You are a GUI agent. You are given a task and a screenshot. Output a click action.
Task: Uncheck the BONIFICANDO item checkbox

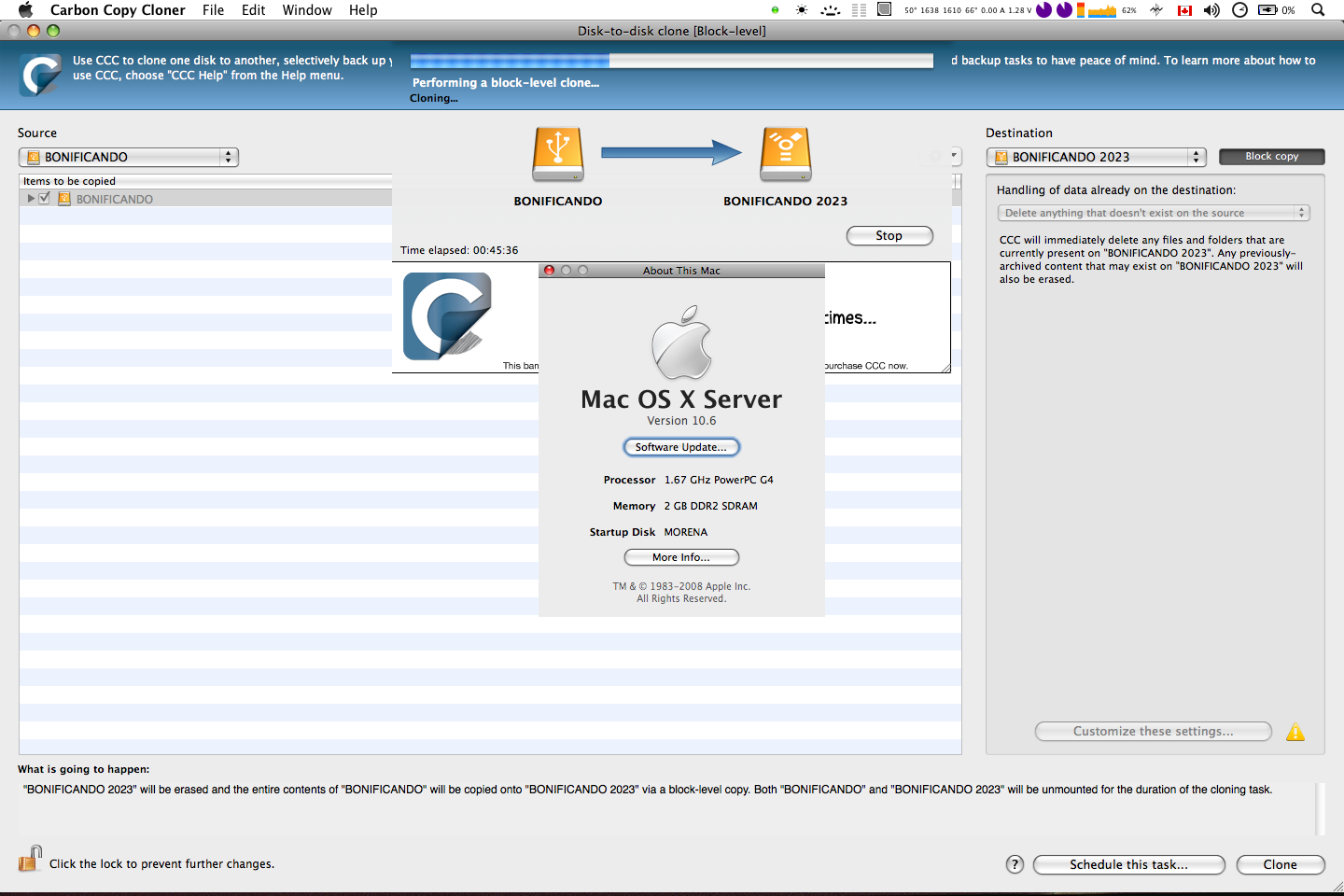pos(44,198)
